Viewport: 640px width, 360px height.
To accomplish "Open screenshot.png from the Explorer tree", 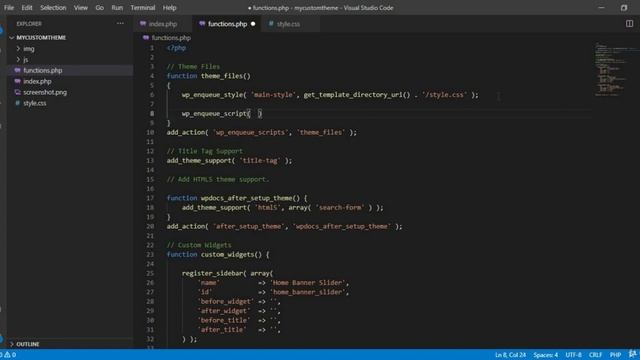I will (45, 93).
